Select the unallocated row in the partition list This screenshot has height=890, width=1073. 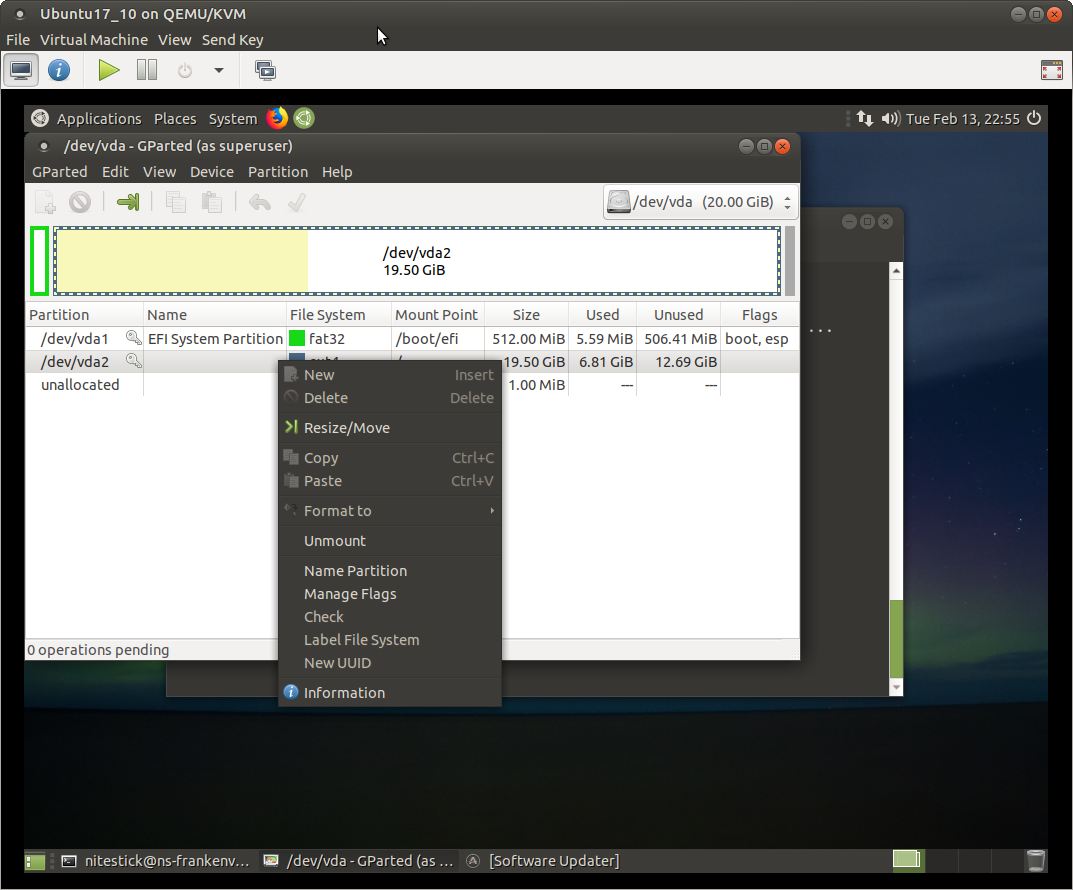412,384
